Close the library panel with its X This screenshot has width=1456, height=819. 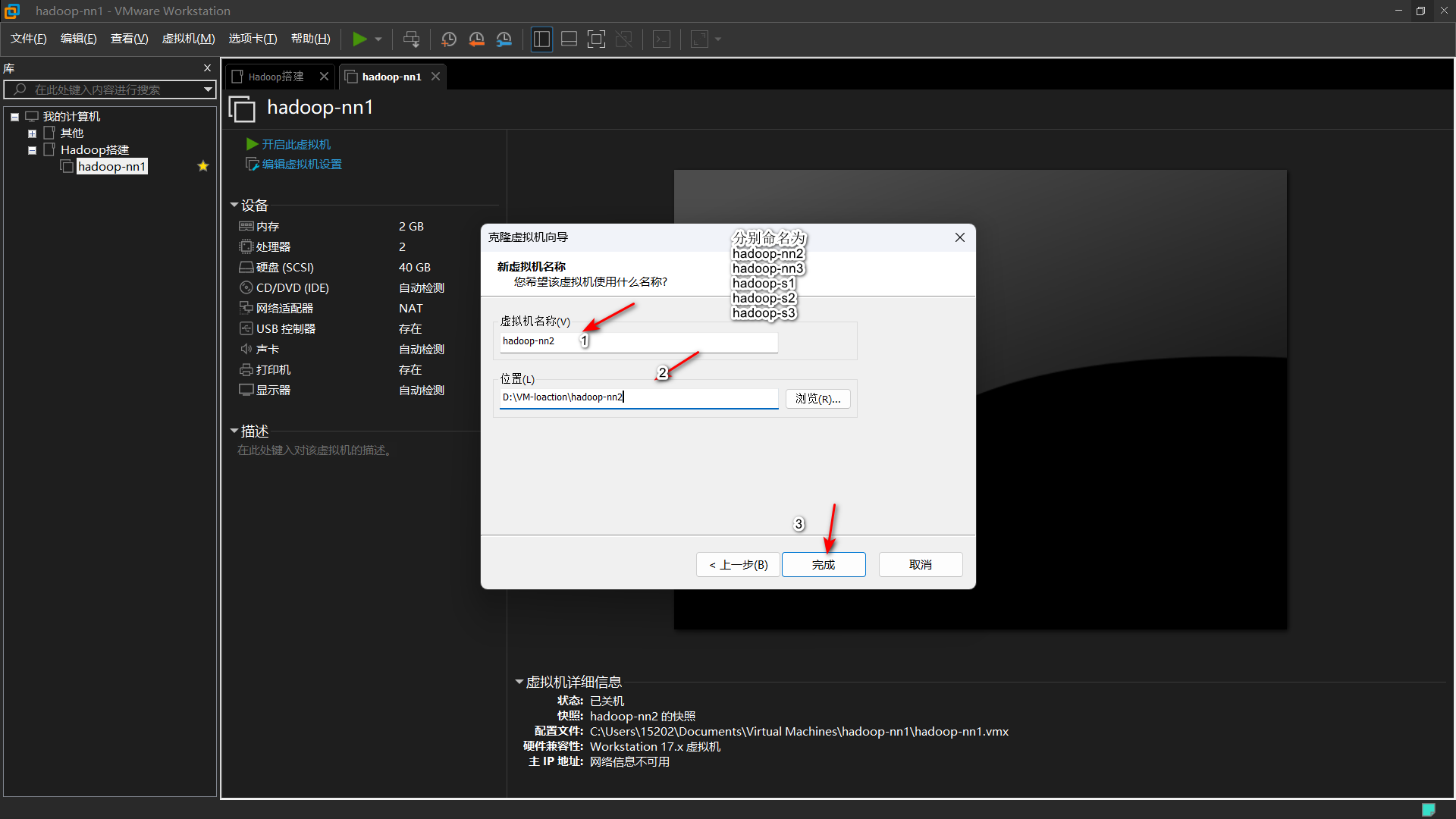pyautogui.click(x=207, y=68)
